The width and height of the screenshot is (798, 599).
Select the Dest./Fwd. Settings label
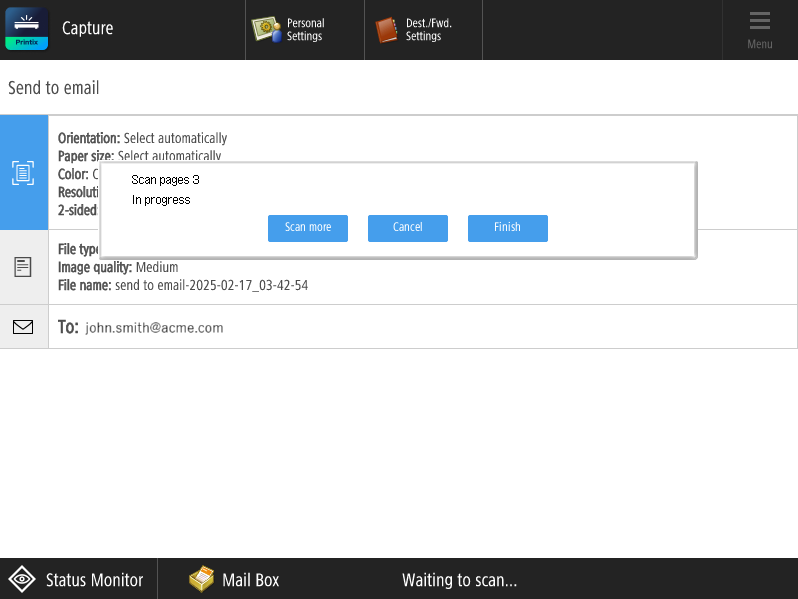click(424, 30)
